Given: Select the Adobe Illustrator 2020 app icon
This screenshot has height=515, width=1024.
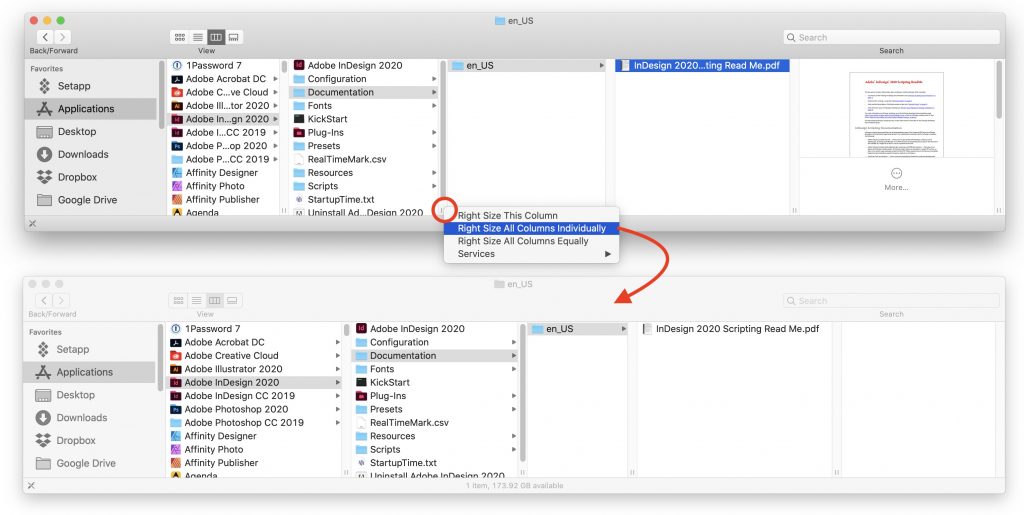Looking at the screenshot, I should pyautogui.click(x=175, y=369).
